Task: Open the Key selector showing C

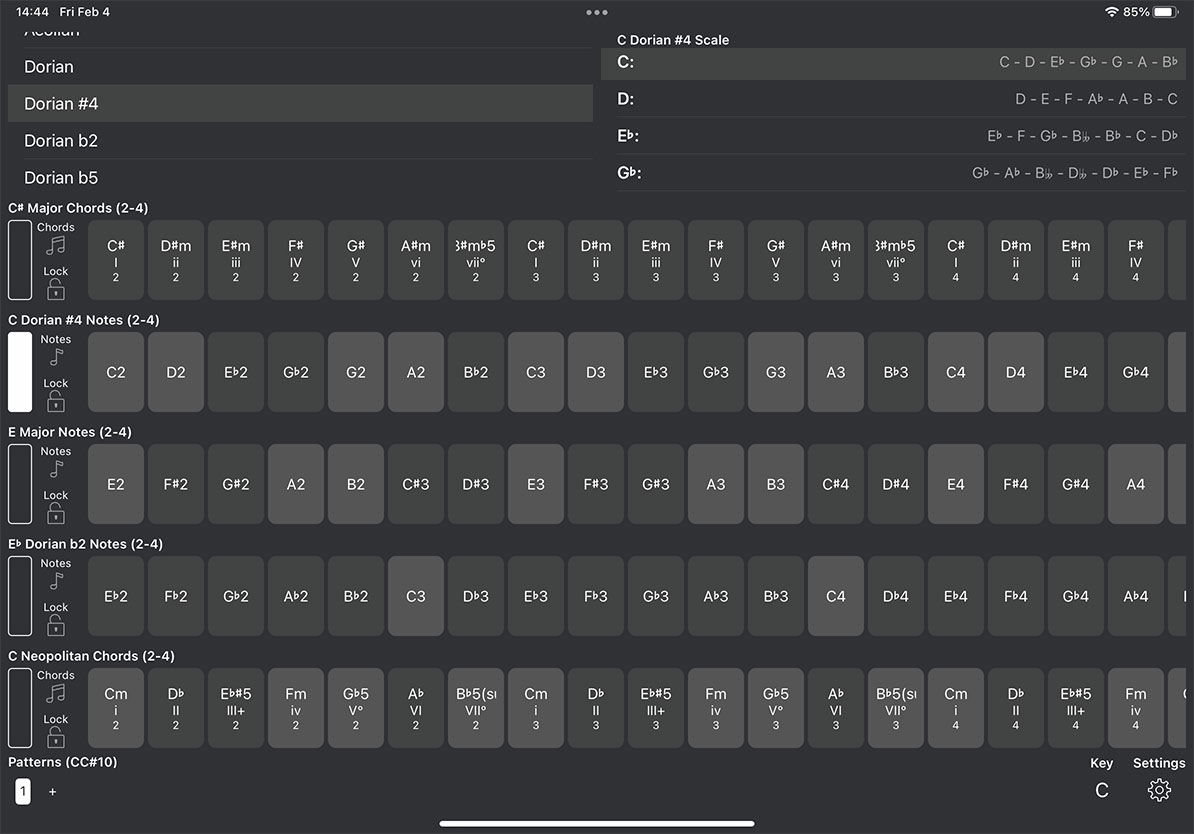Action: [1101, 790]
